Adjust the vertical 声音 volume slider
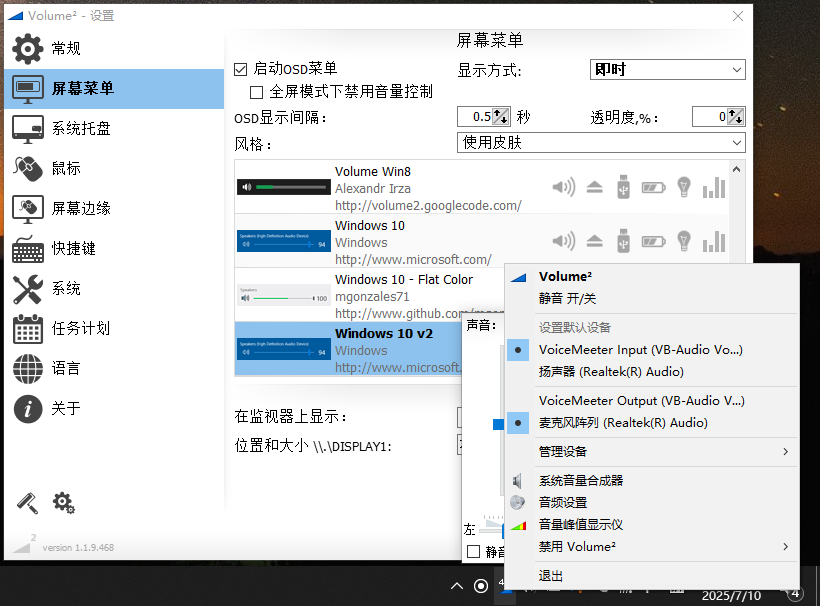Viewport: 820px width, 606px height. [x=498, y=423]
